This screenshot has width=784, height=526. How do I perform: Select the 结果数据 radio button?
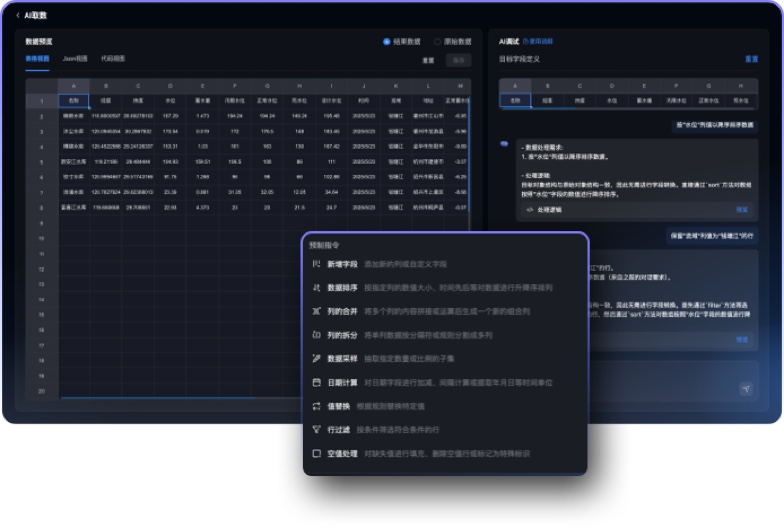point(386,42)
